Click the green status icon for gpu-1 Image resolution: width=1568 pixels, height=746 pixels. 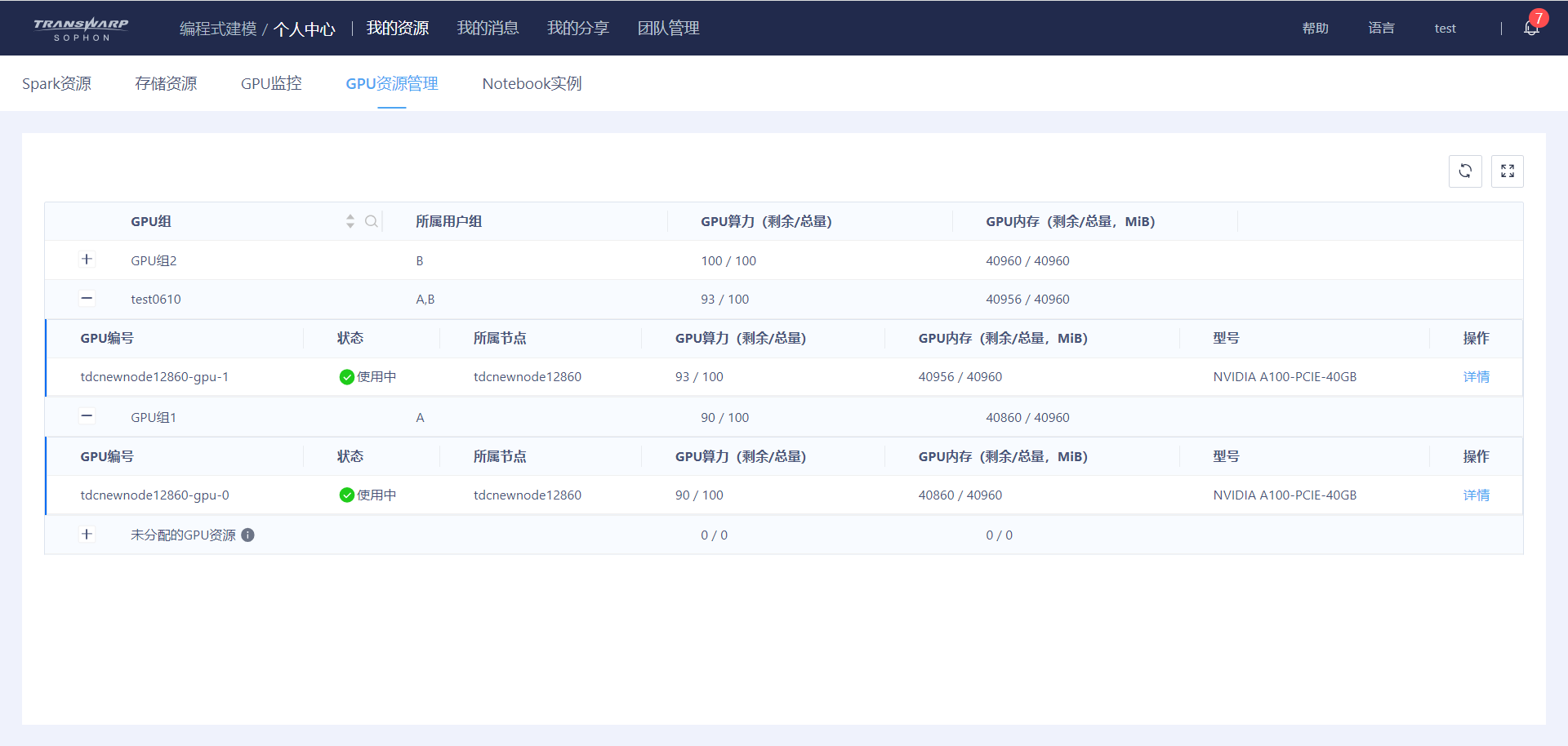pos(347,377)
